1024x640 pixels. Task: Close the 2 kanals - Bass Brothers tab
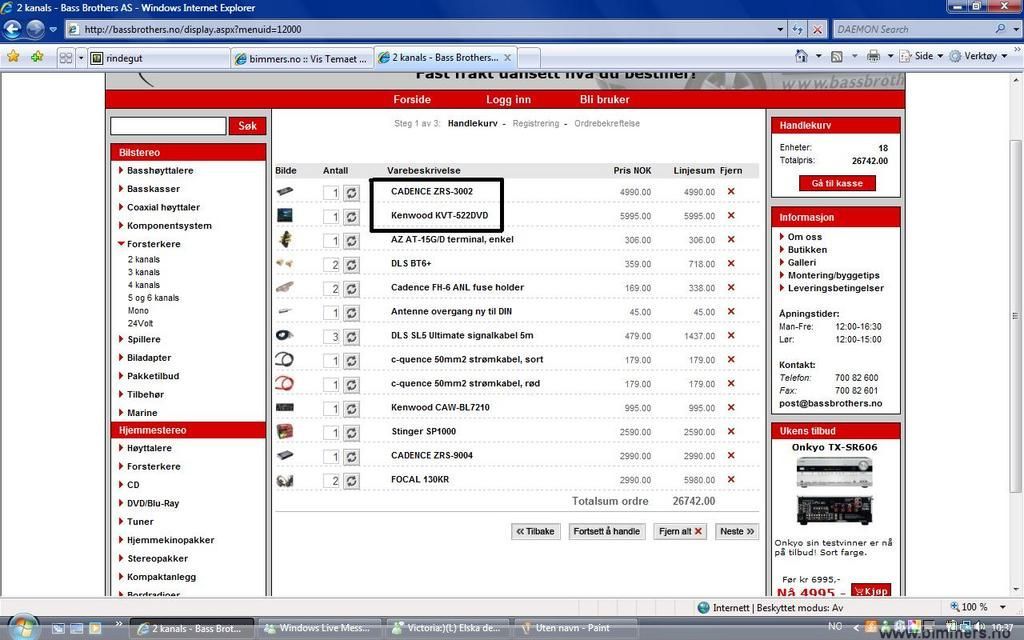[x=507, y=57]
